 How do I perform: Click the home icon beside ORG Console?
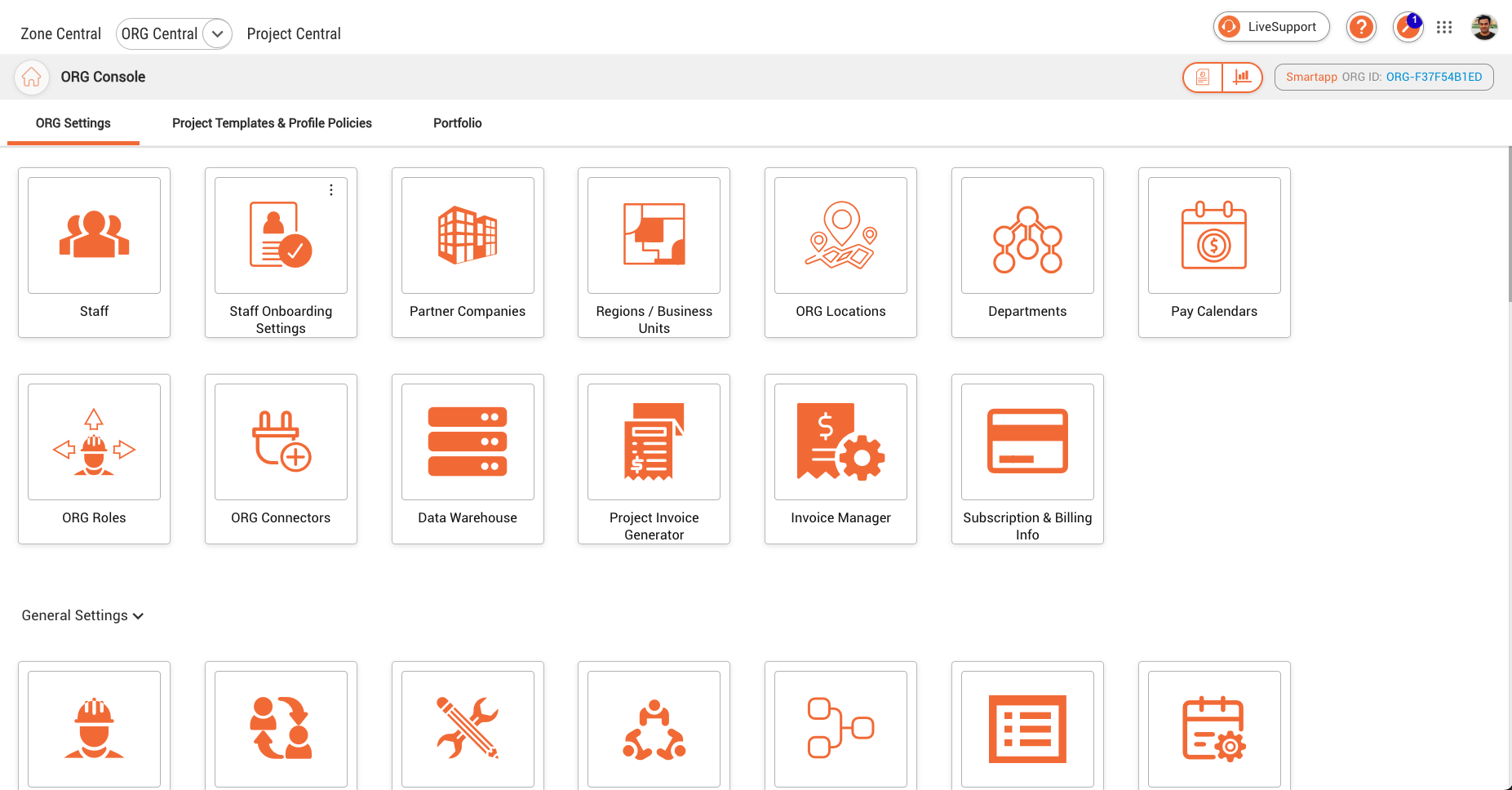click(32, 77)
